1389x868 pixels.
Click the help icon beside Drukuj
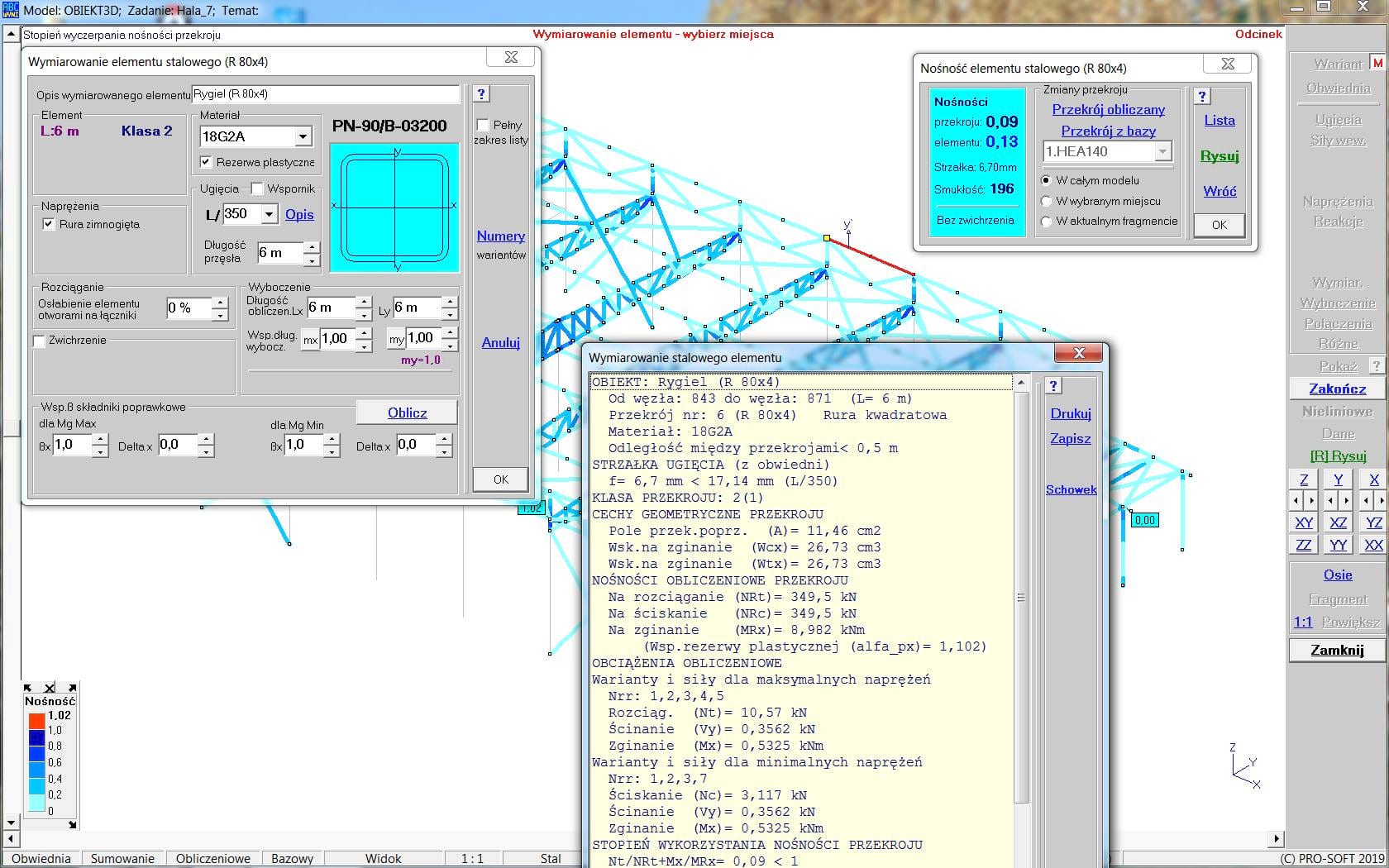point(1053,386)
